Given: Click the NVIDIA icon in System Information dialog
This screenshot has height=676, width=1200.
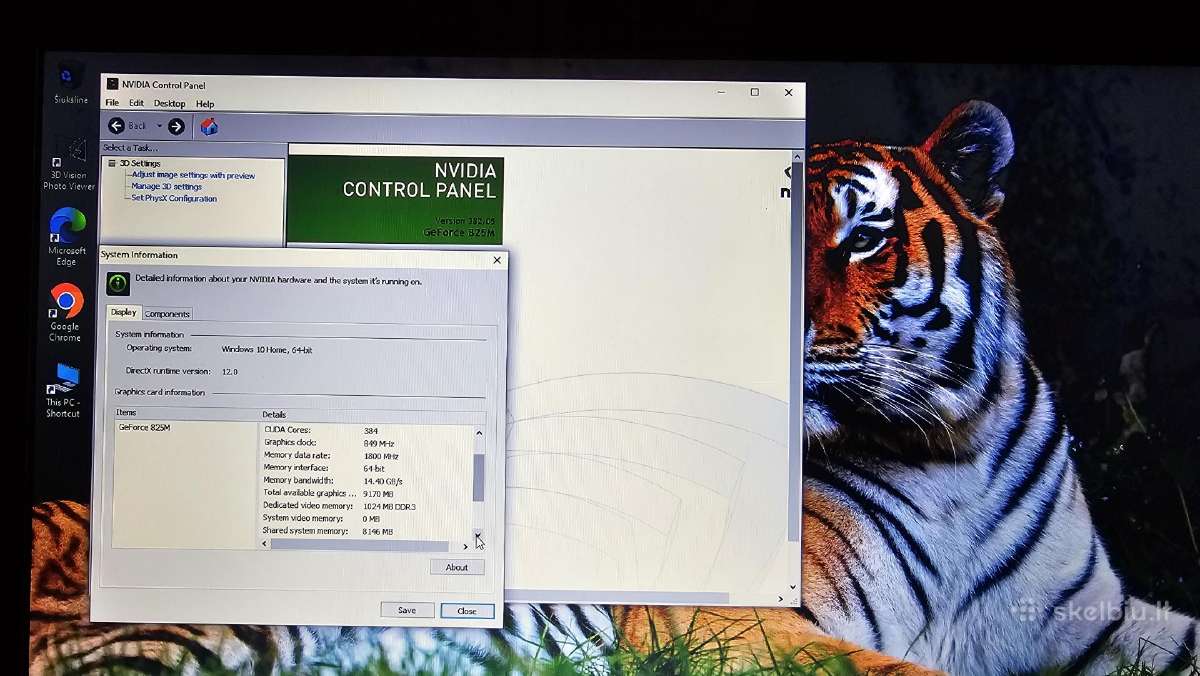Looking at the screenshot, I should click(118, 284).
